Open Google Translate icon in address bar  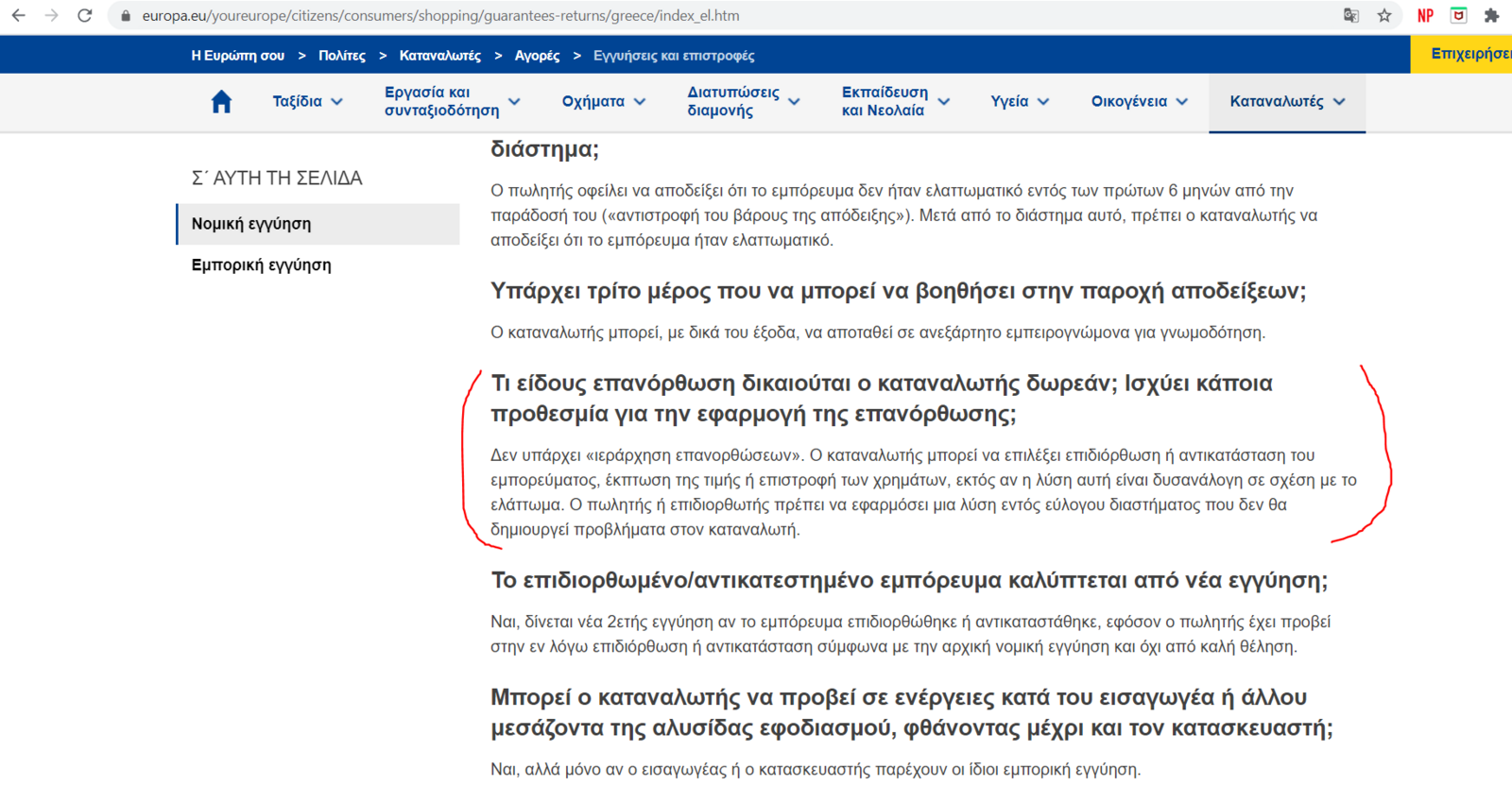[1351, 15]
